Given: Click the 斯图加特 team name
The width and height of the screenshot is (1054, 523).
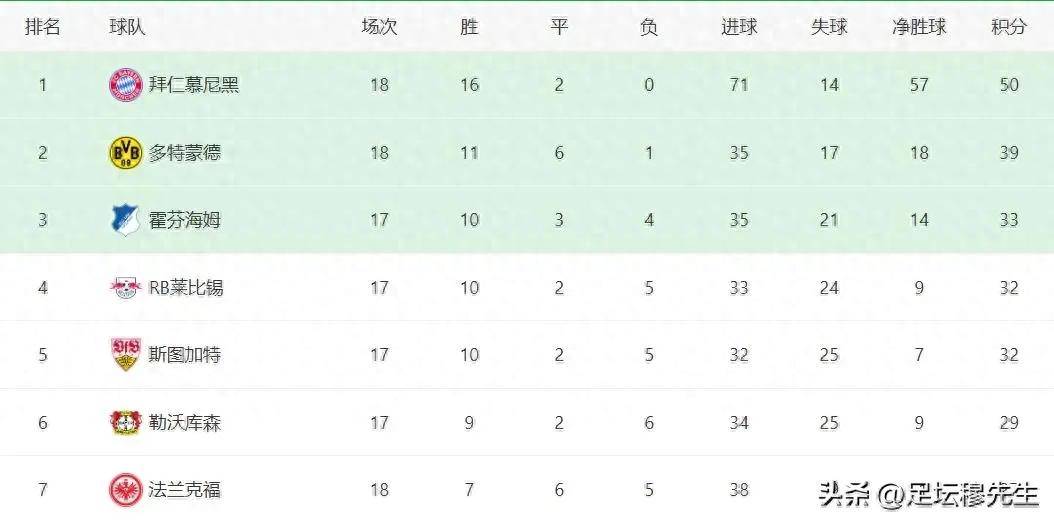Looking at the screenshot, I should click(x=185, y=355).
